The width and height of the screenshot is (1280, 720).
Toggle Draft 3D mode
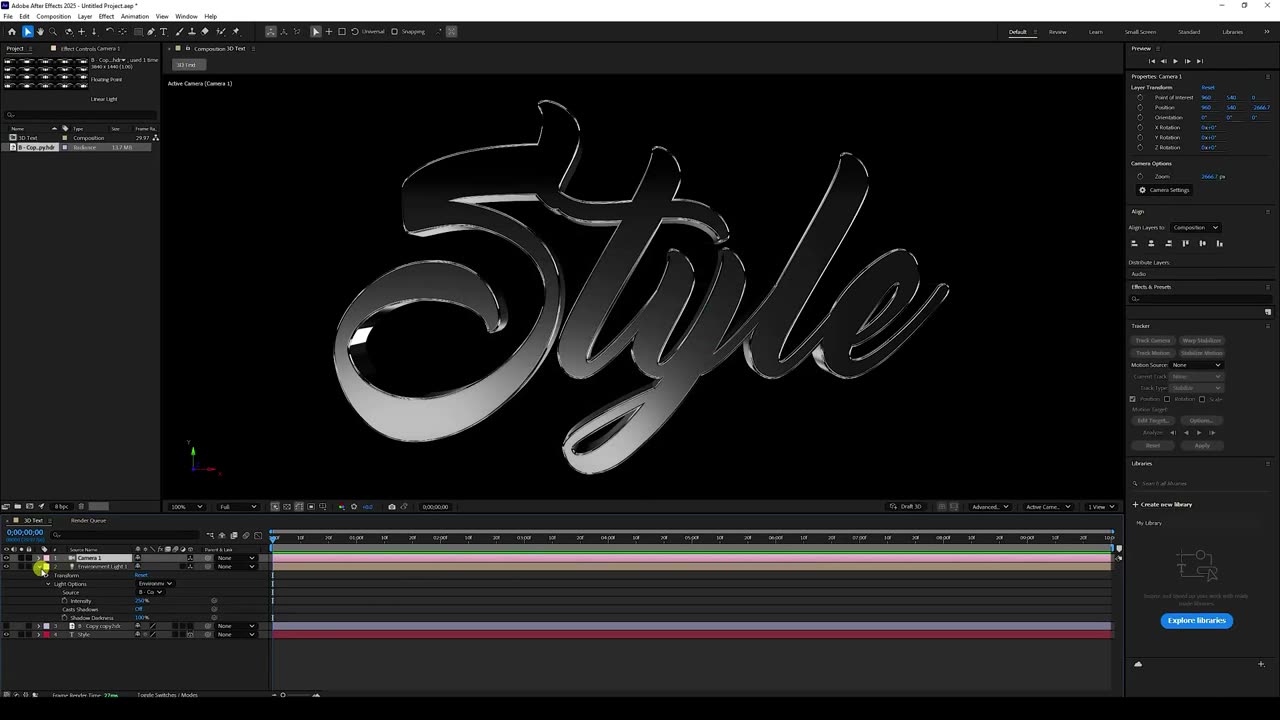[906, 507]
